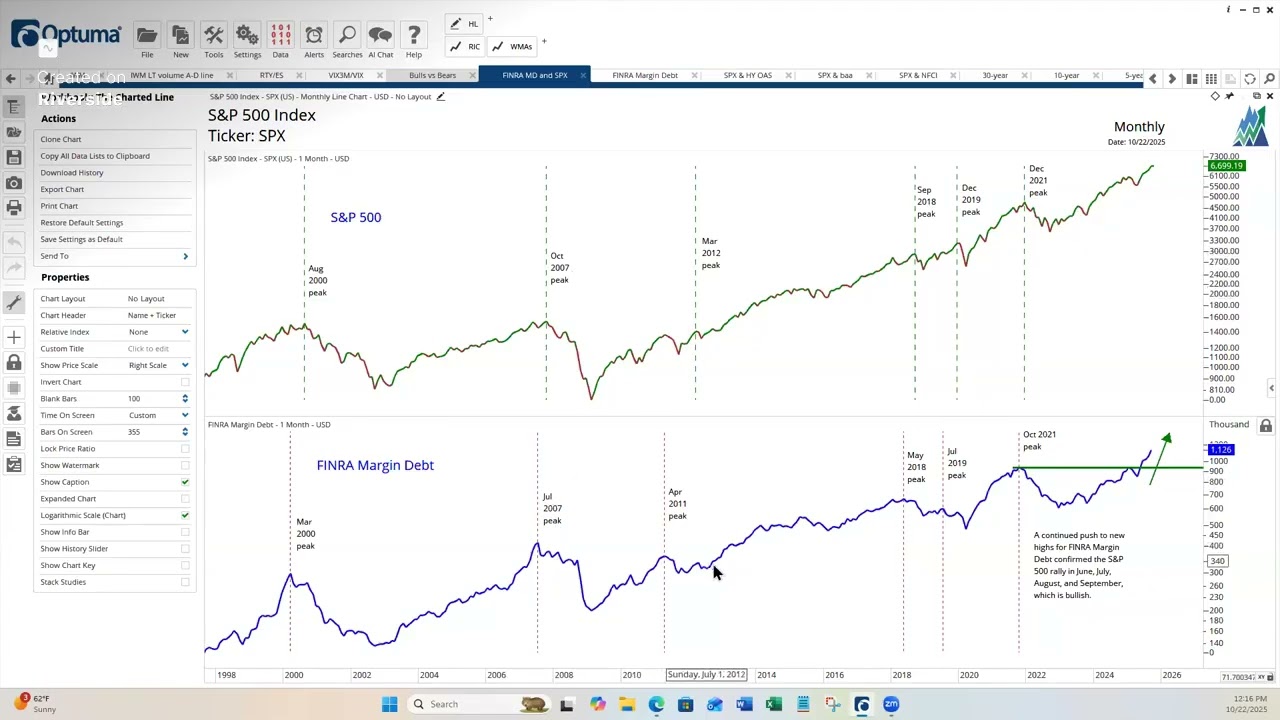Switch to the VIX3M/VIX tab
The width and height of the screenshot is (1280, 720).
[x=346, y=75]
